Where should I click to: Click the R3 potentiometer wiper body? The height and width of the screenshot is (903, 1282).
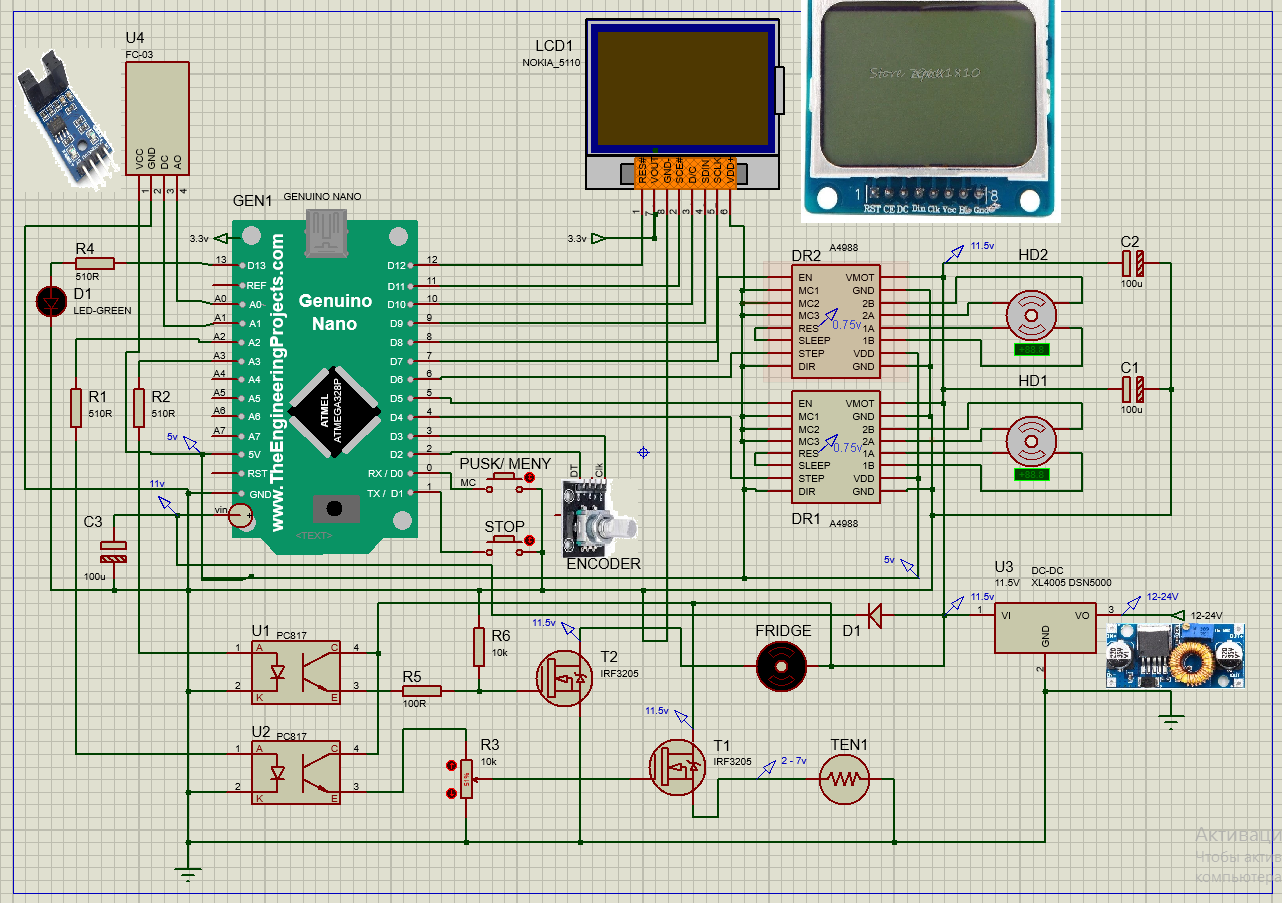coord(466,781)
